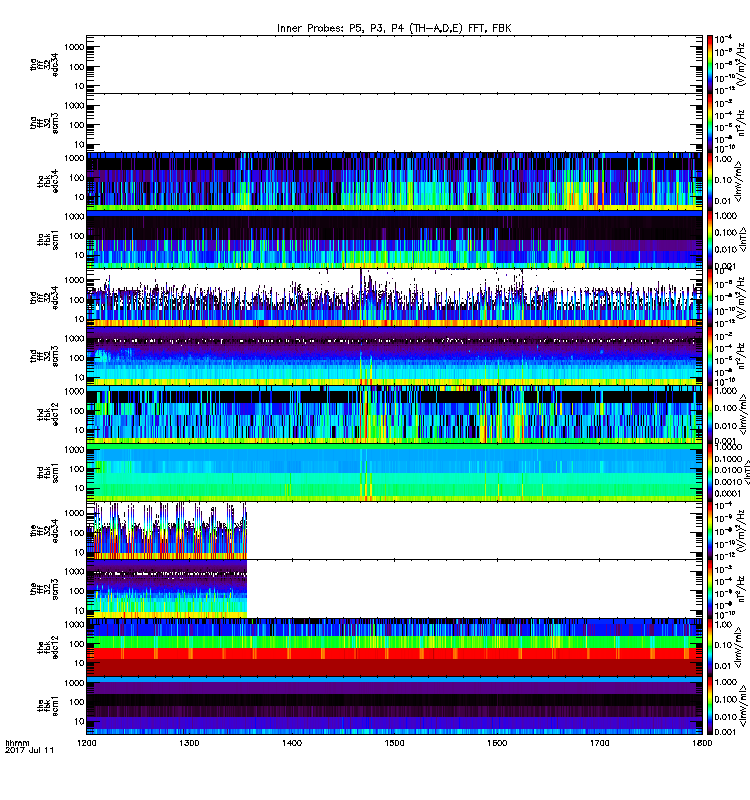Click the color bar of thd fbk edc12
Viewport: 750px width, 800px height.
(x=710, y=414)
